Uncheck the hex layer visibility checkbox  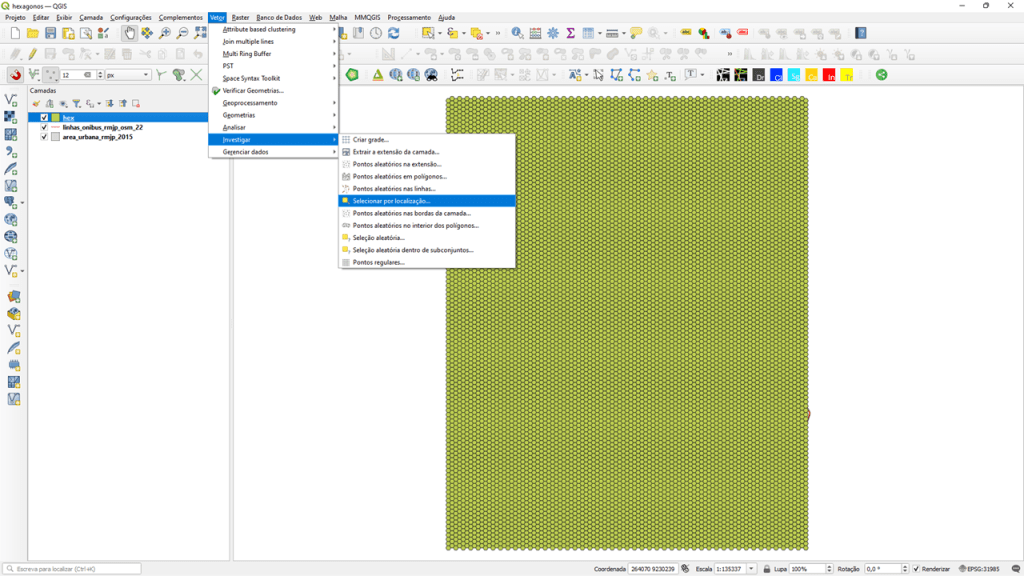(x=44, y=117)
